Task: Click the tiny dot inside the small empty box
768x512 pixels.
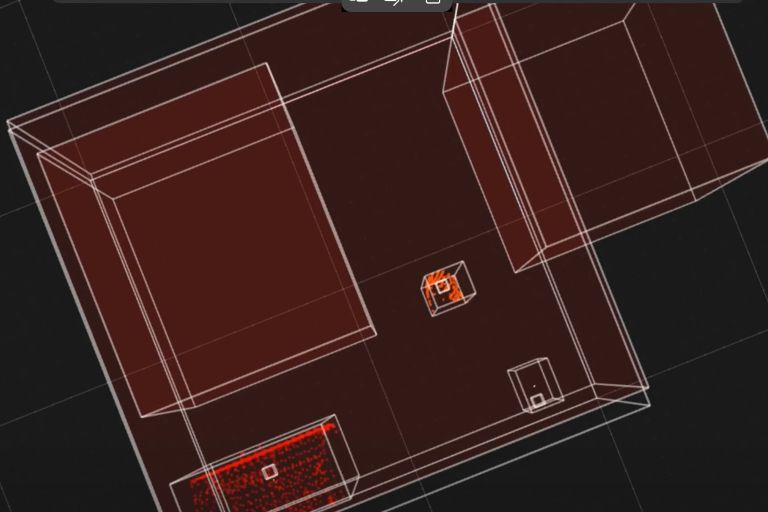Action: pyautogui.click(x=534, y=386)
